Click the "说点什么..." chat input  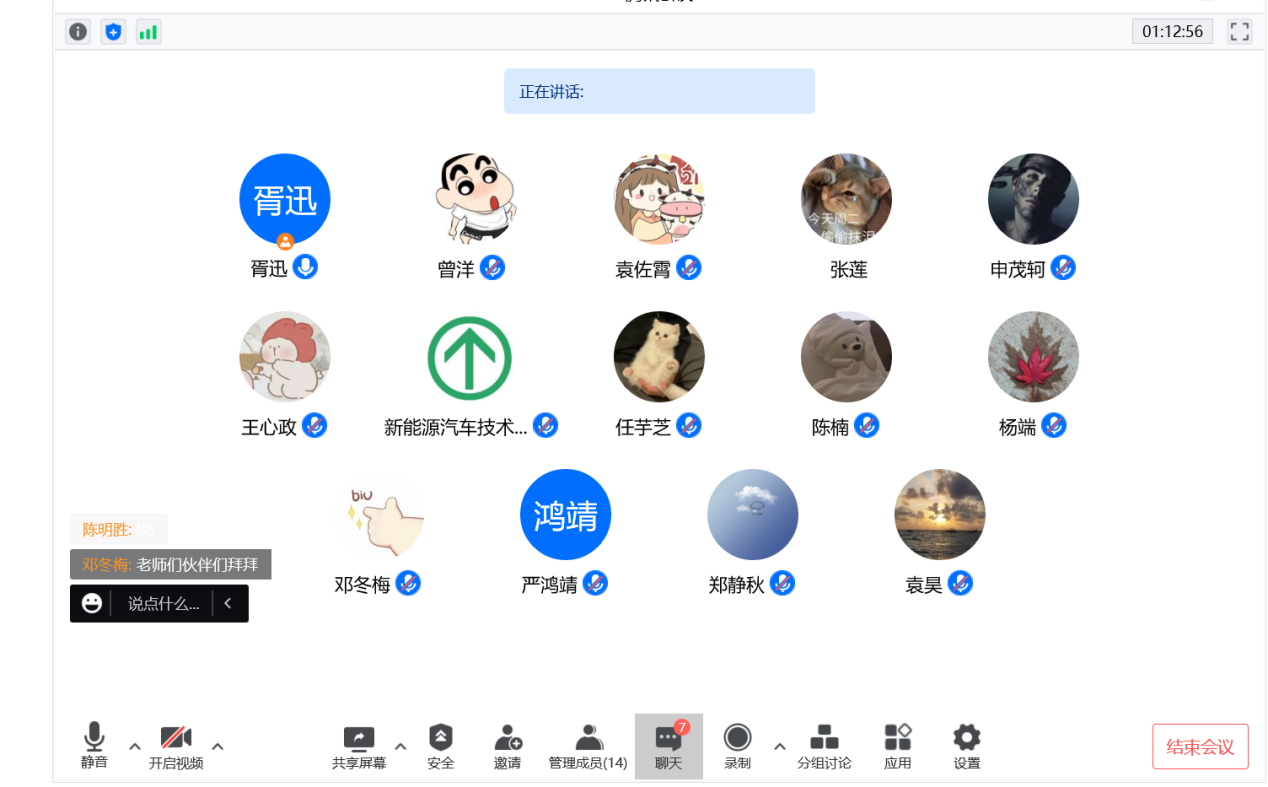[x=163, y=604]
